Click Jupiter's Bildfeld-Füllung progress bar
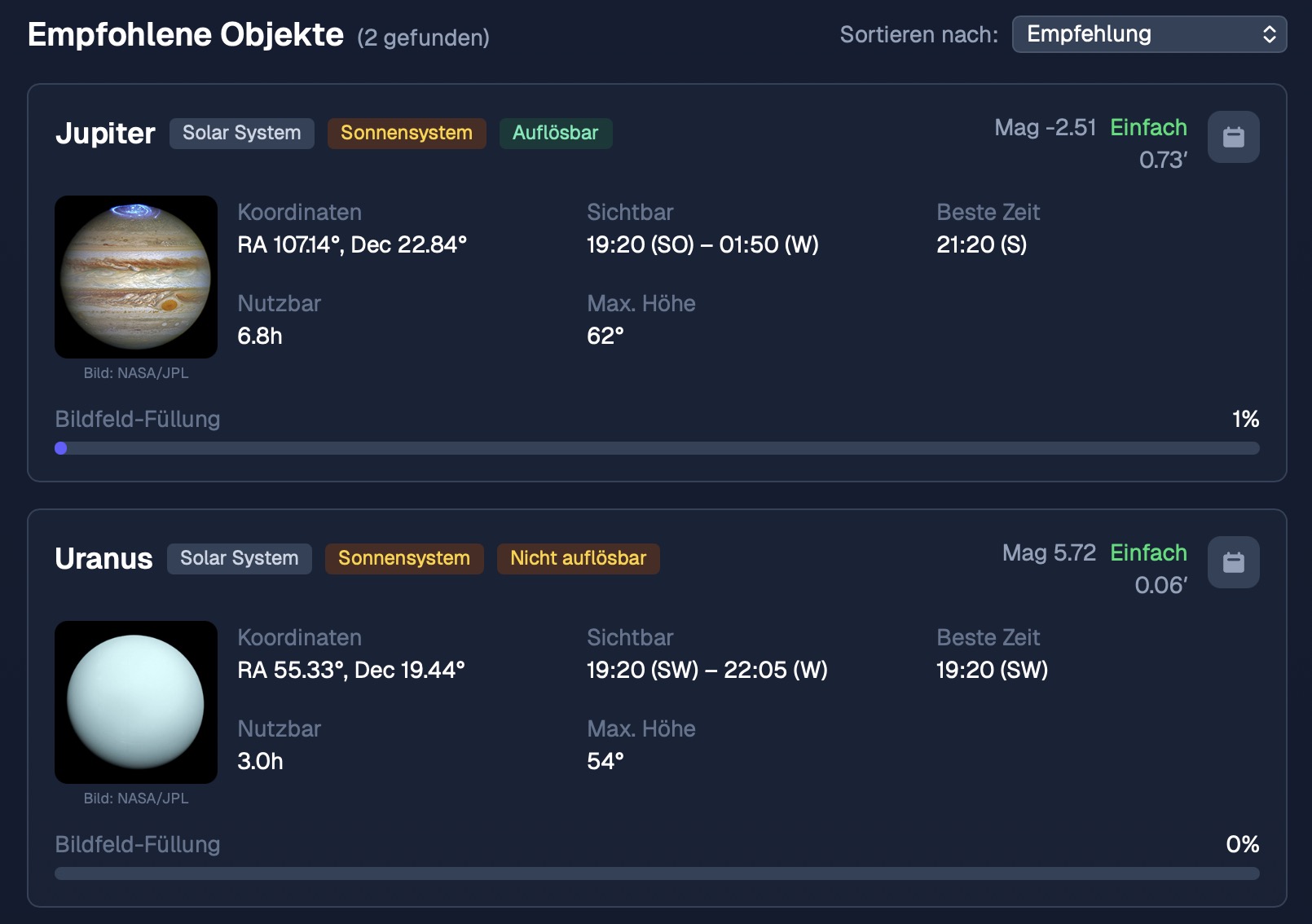 coord(657,448)
